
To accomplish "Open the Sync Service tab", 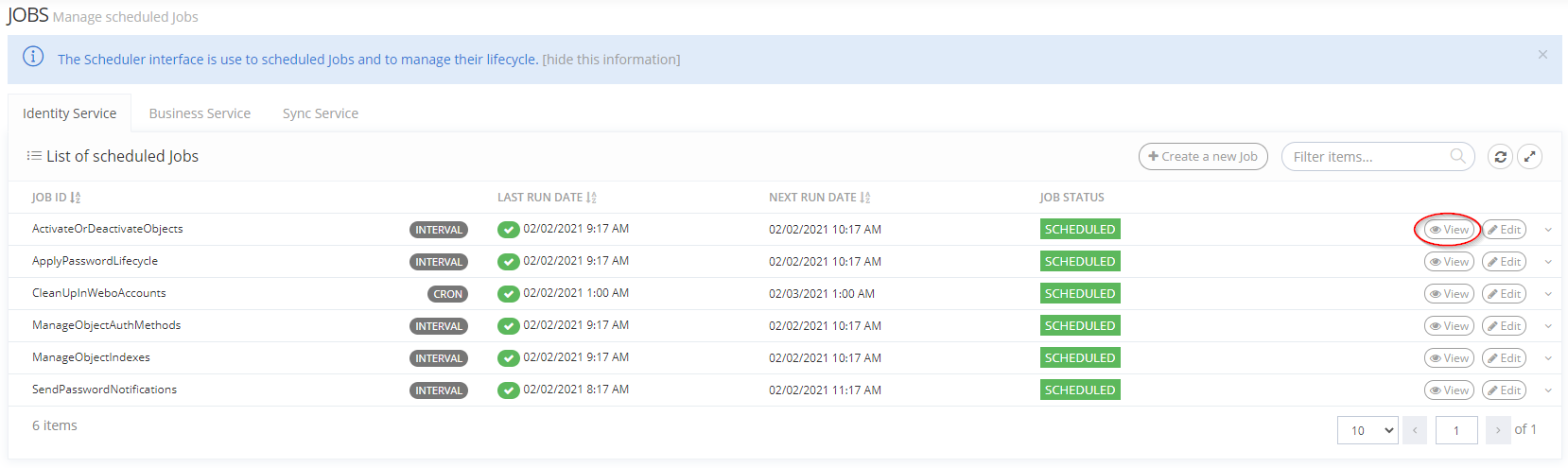I will (320, 113).
